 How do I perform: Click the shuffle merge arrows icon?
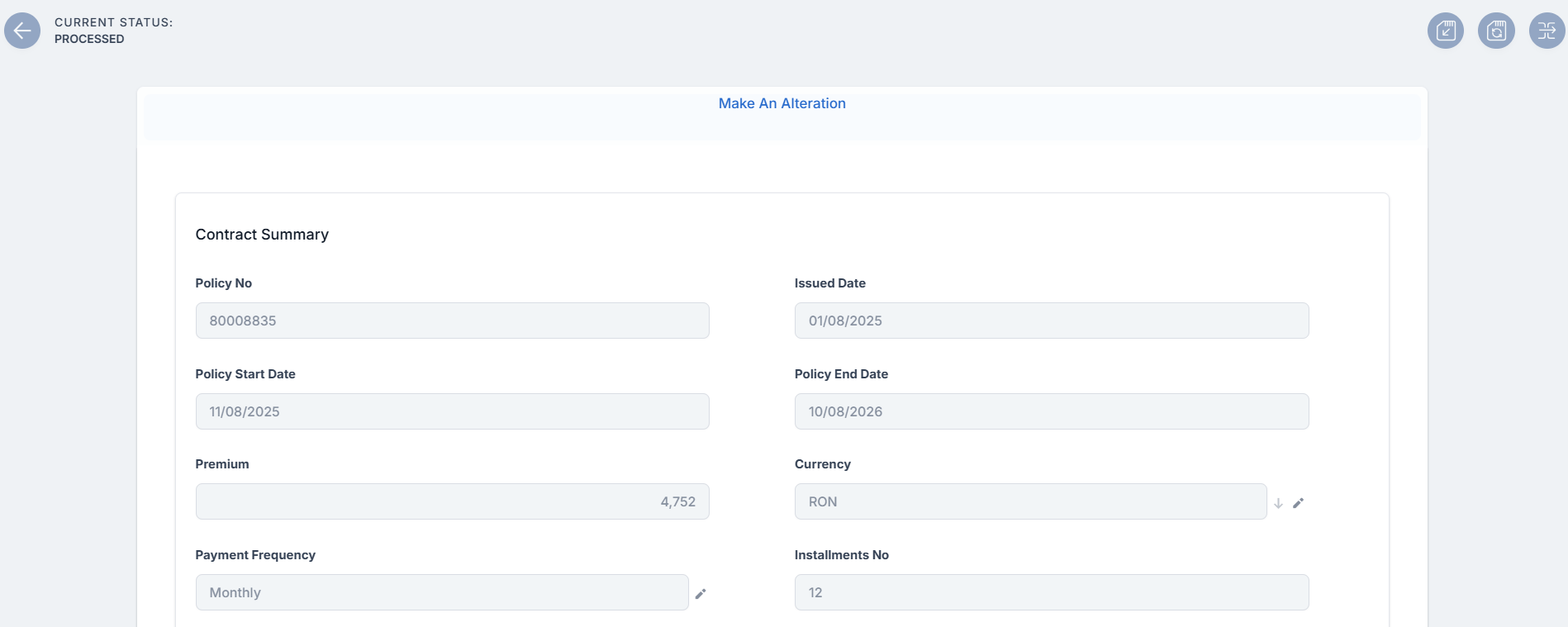coord(1547,31)
